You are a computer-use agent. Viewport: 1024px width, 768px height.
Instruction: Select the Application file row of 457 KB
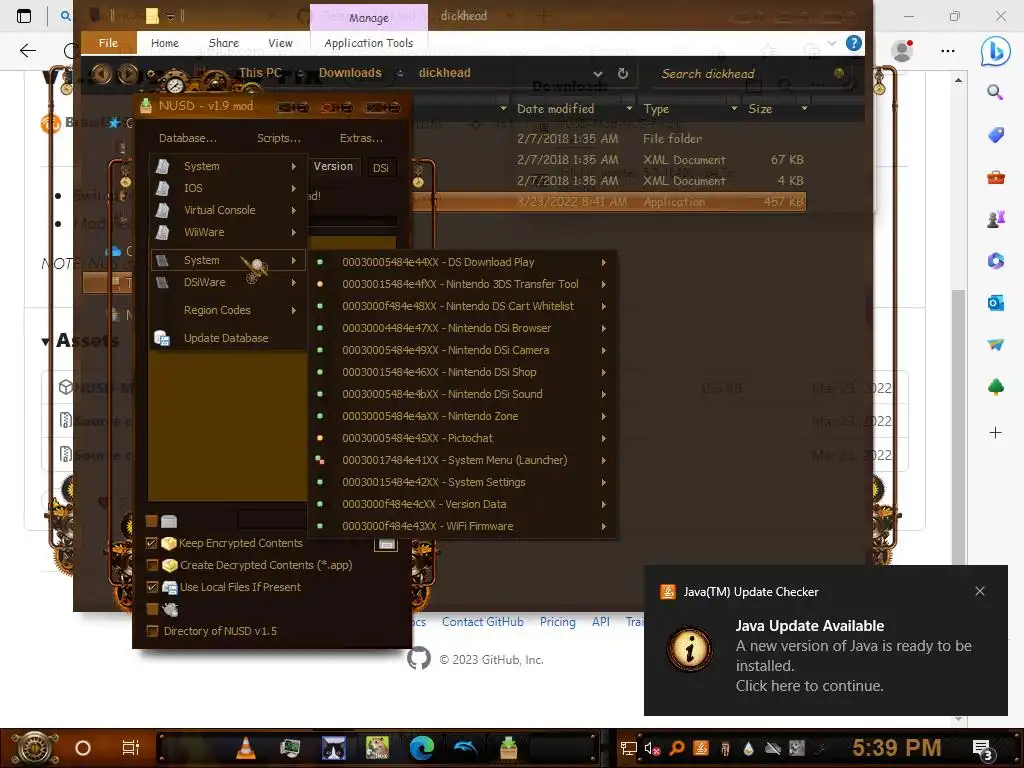pos(609,202)
